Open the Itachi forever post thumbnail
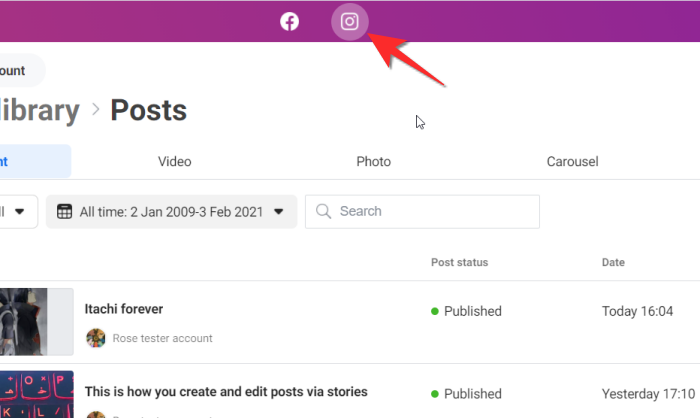700x418 pixels. (37, 322)
